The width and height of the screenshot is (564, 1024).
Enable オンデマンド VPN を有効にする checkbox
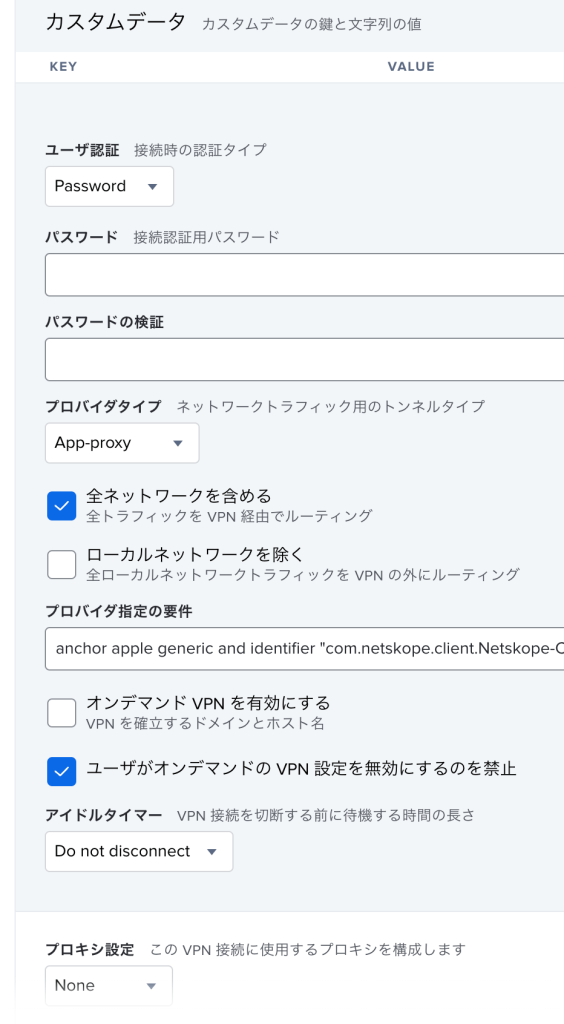[61, 712]
